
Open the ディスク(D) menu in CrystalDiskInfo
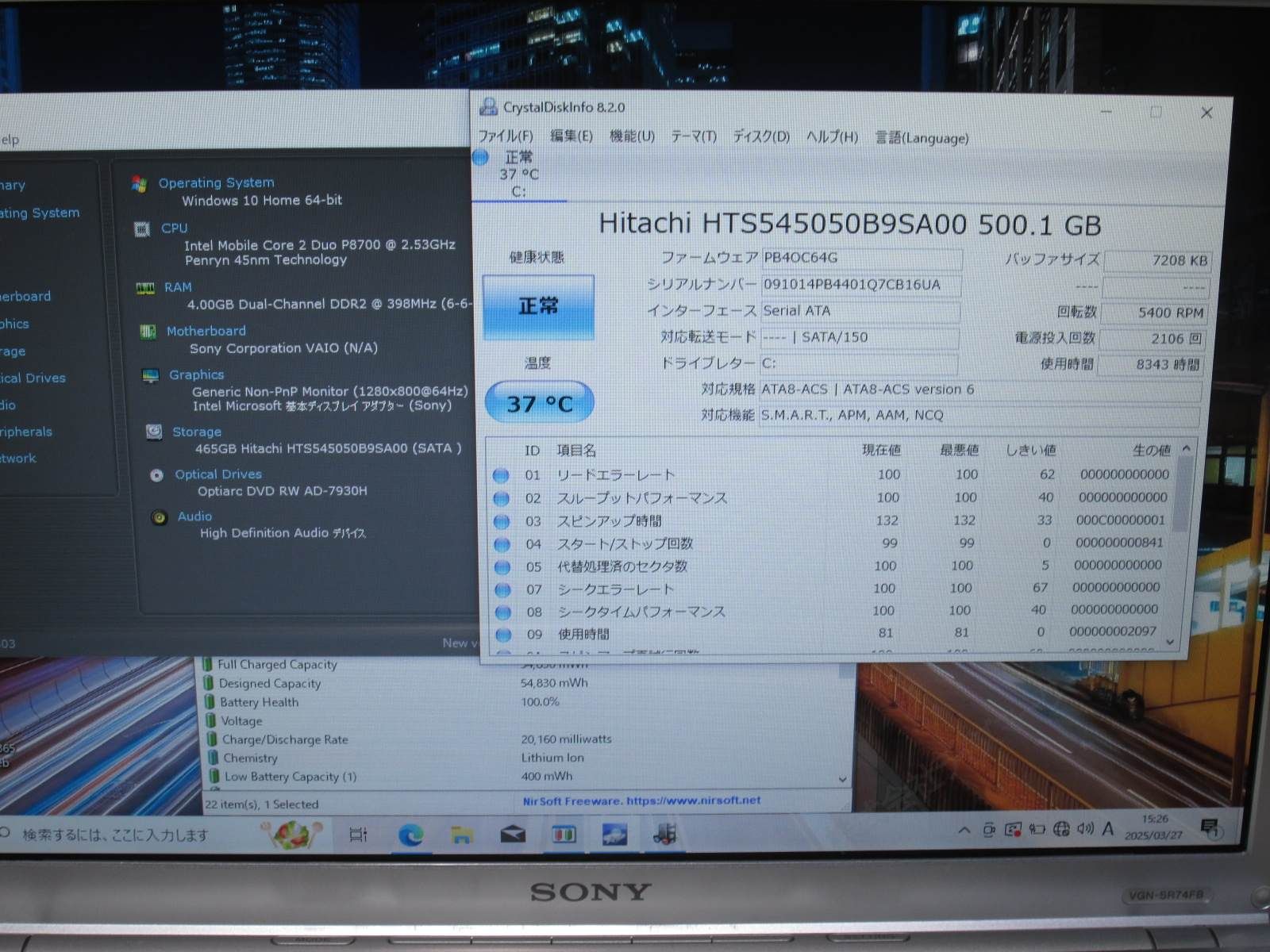pyautogui.click(x=761, y=136)
